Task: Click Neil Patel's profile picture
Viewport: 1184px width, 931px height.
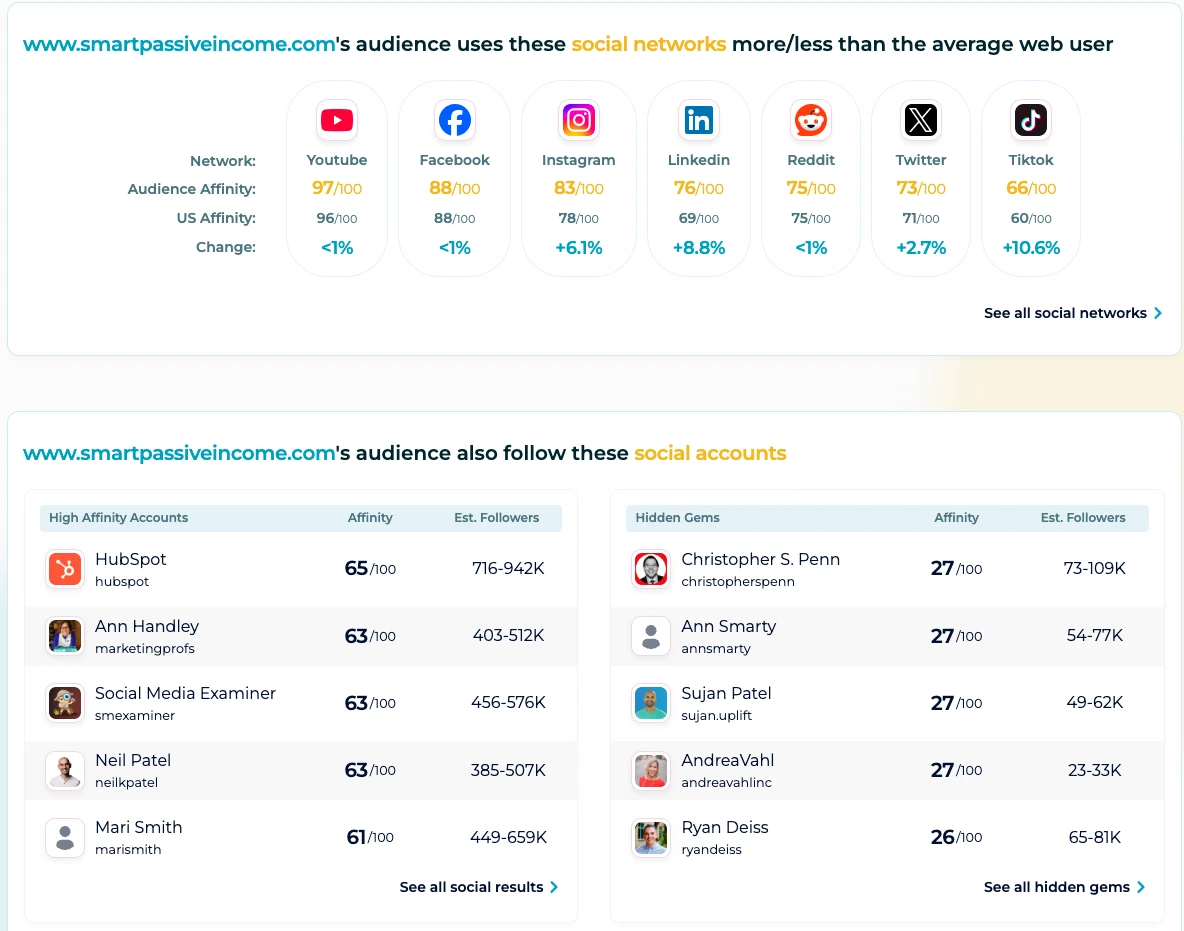Action: tap(65, 770)
